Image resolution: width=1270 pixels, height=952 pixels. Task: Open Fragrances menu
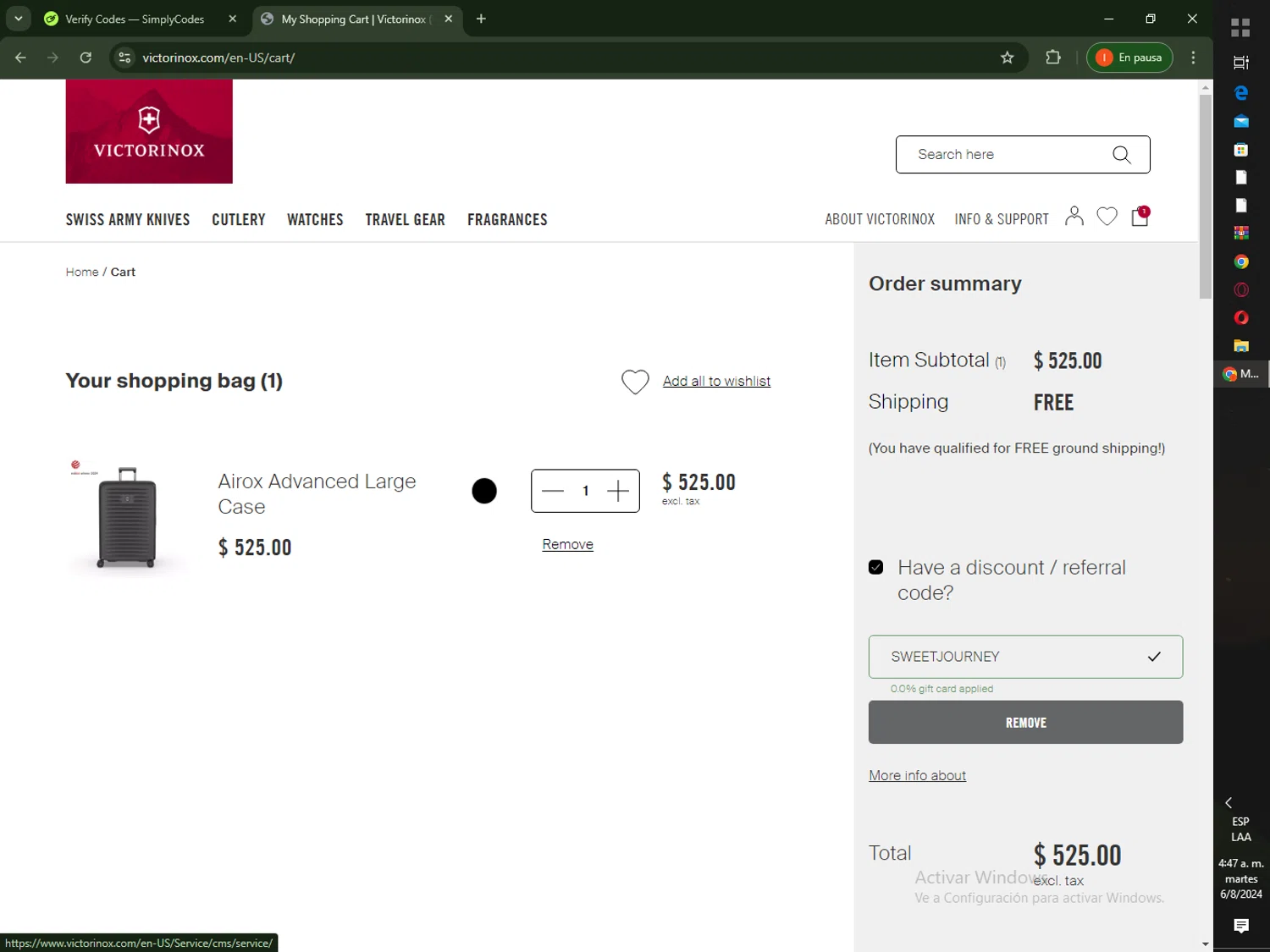point(507,219)
